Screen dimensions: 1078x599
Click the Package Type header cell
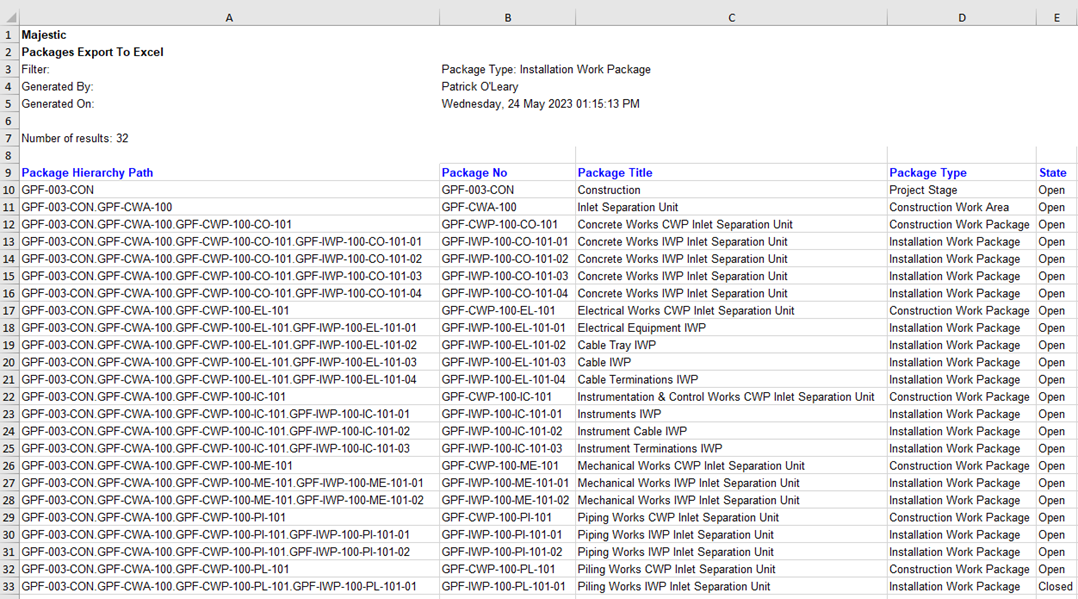pyautogui.click(x=962, y=173)
